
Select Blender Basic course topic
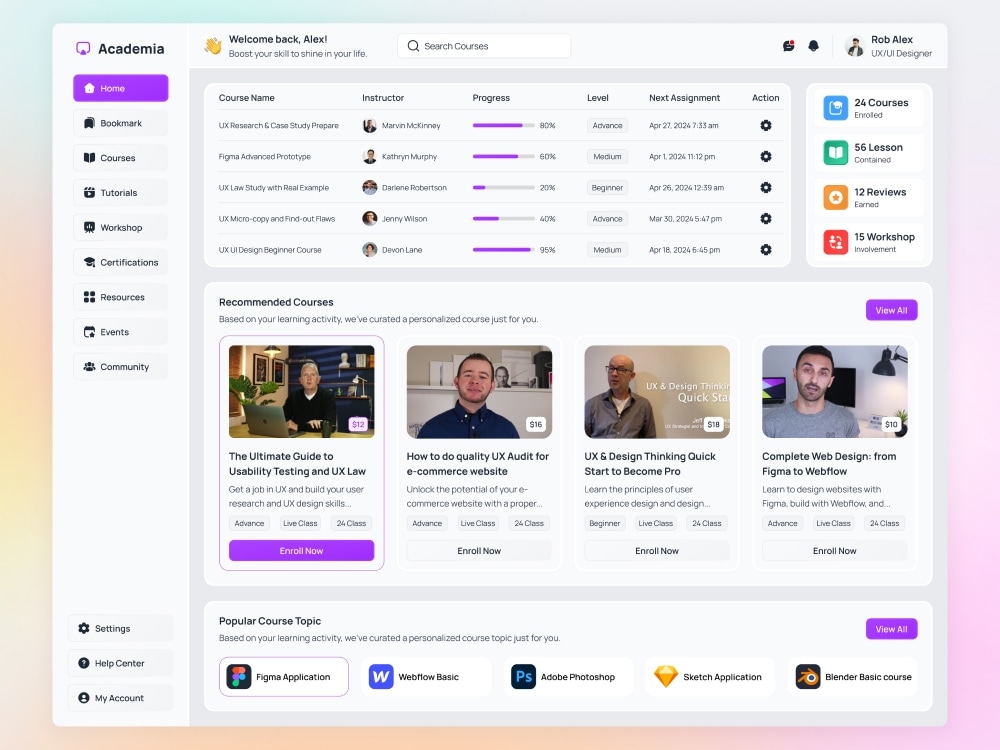pos(853,677)
